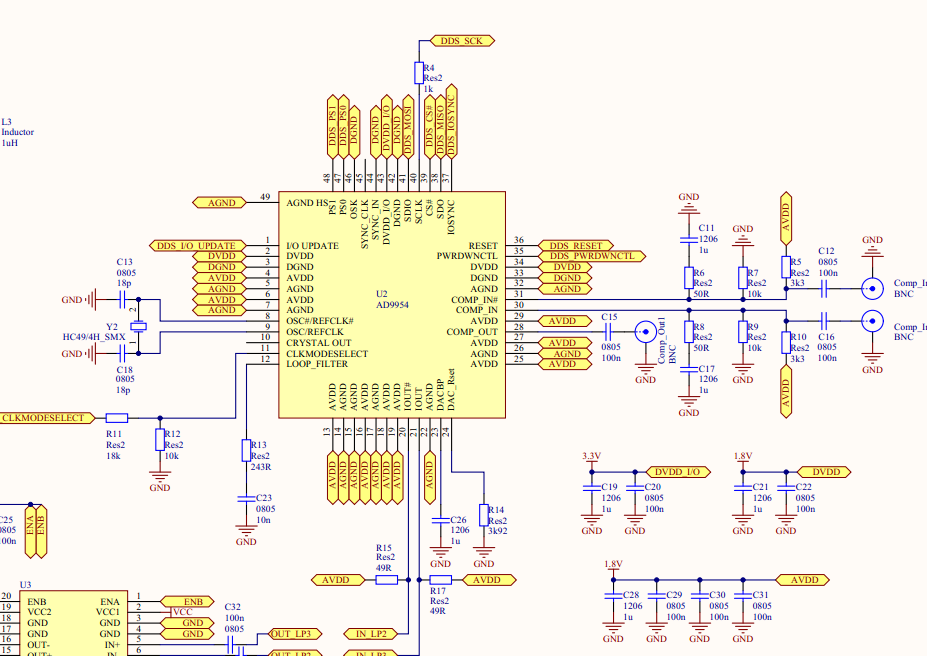Click resistor R8 50R symbol

689,332
